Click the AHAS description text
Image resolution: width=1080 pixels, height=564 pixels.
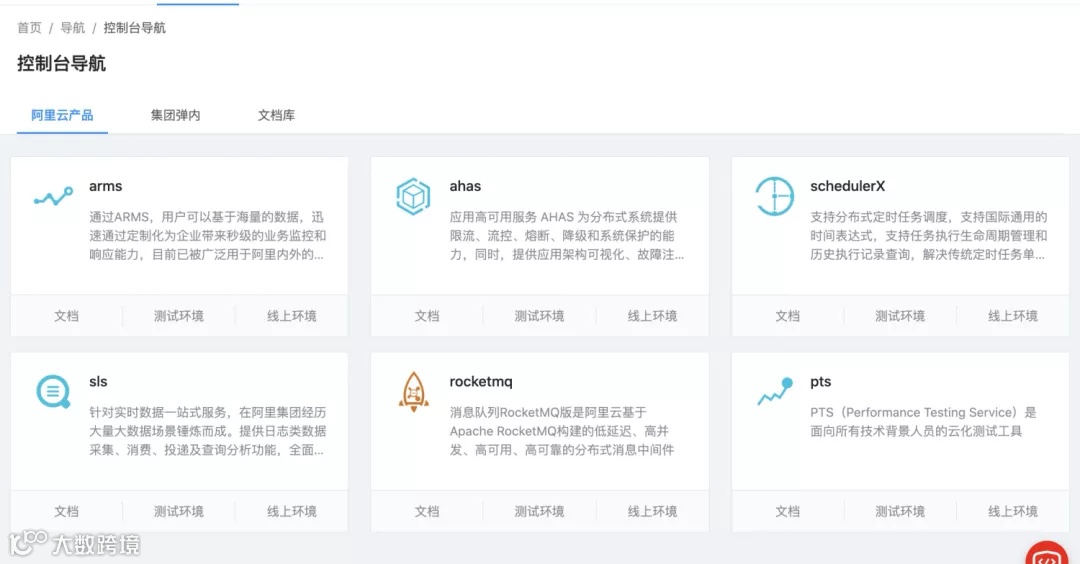[567, 236]
